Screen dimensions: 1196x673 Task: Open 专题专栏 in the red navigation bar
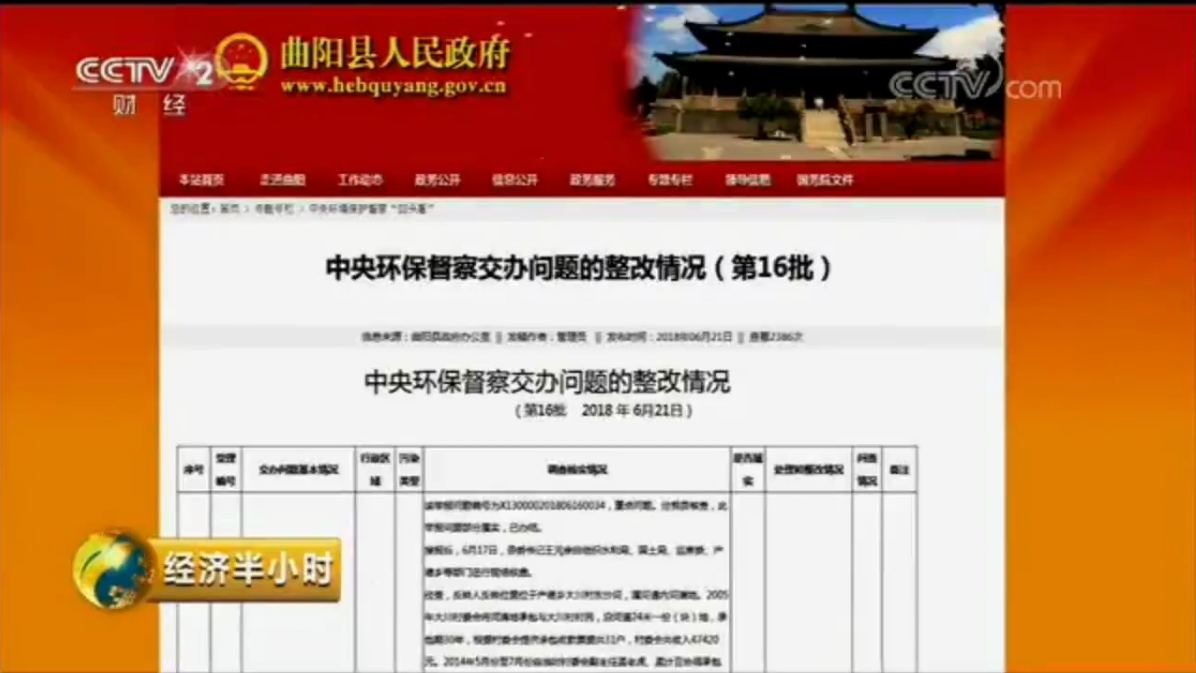[x=669, y=181]
